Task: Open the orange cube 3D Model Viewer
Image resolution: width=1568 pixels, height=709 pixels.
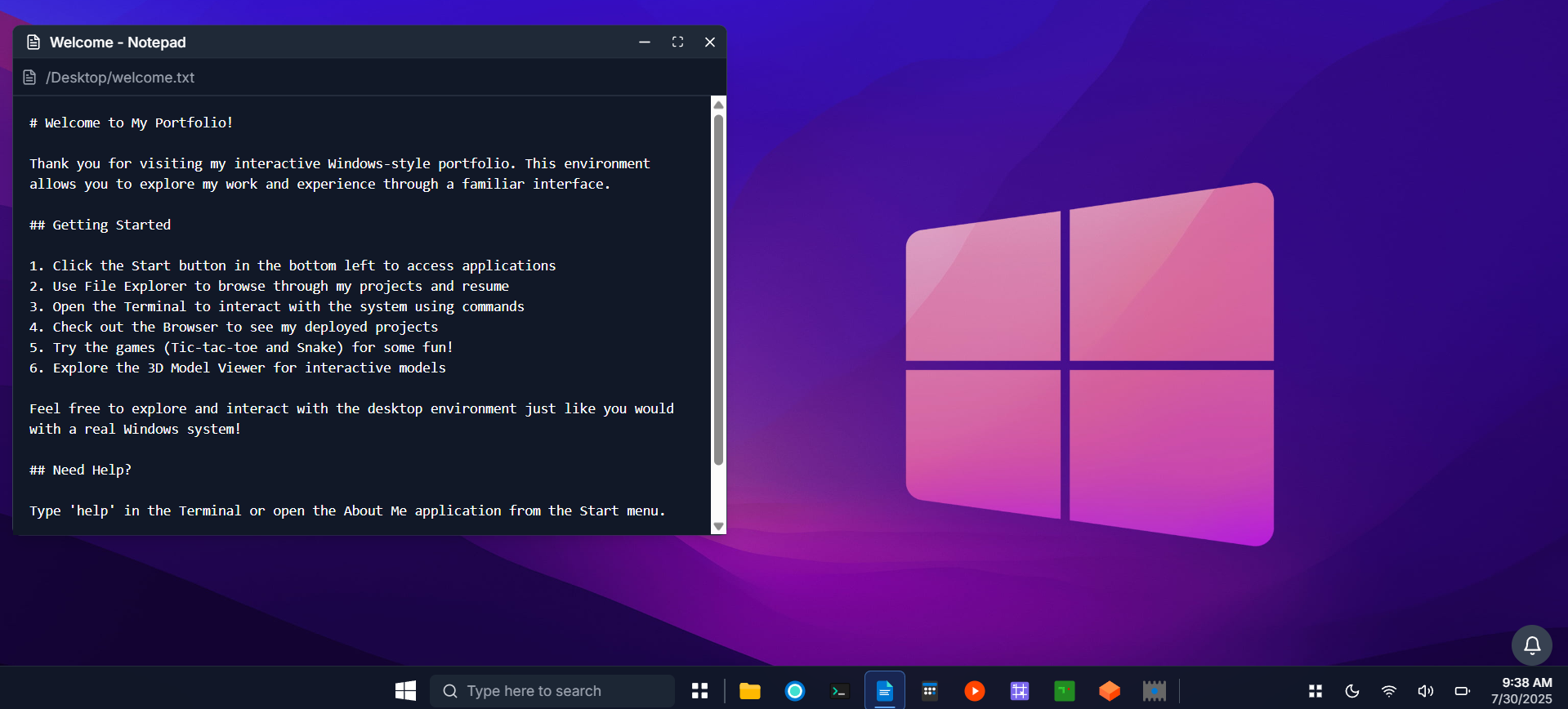Action: click(1110, 691)
